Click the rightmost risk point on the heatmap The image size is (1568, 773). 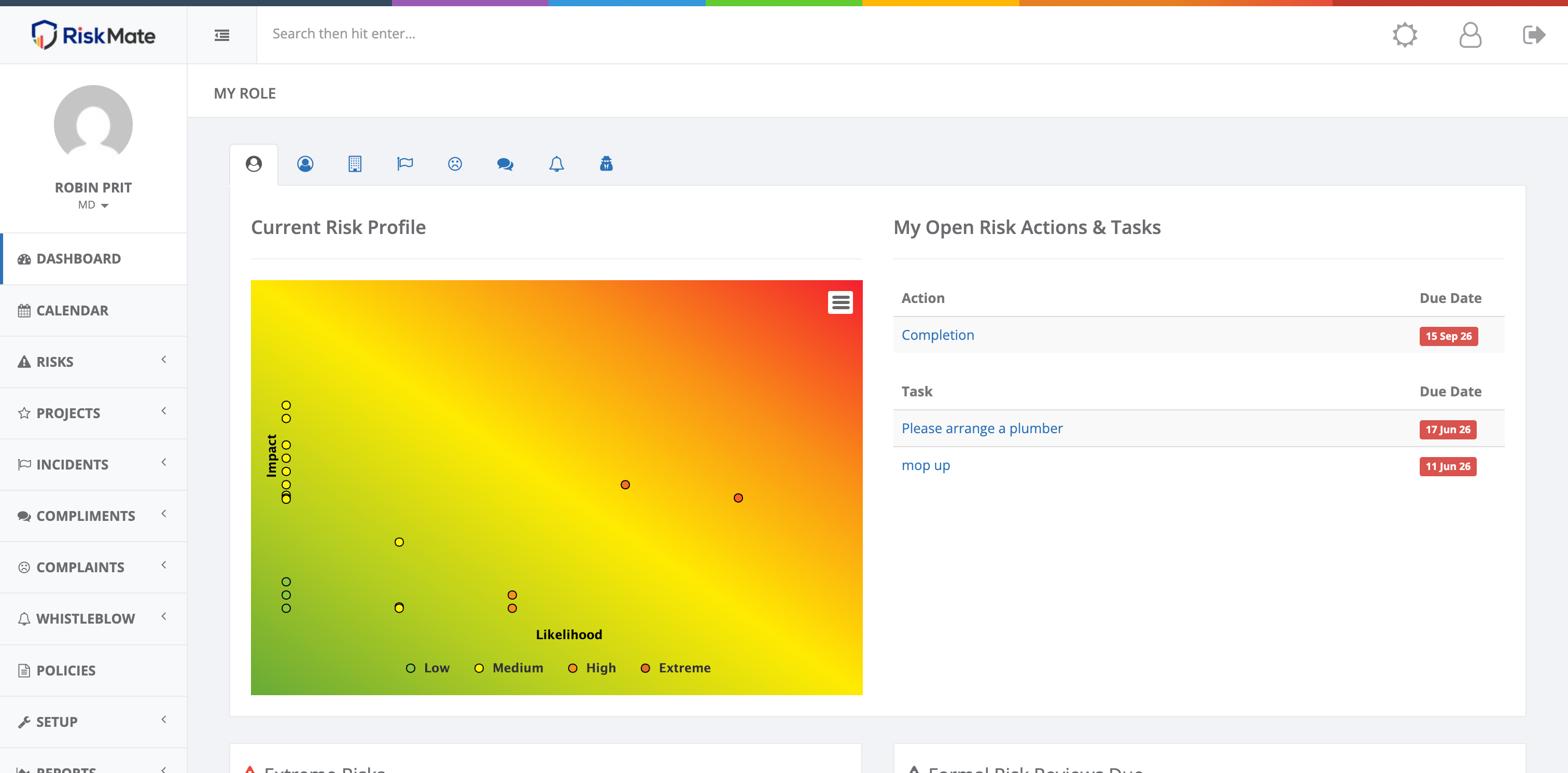tap(738, 498)
